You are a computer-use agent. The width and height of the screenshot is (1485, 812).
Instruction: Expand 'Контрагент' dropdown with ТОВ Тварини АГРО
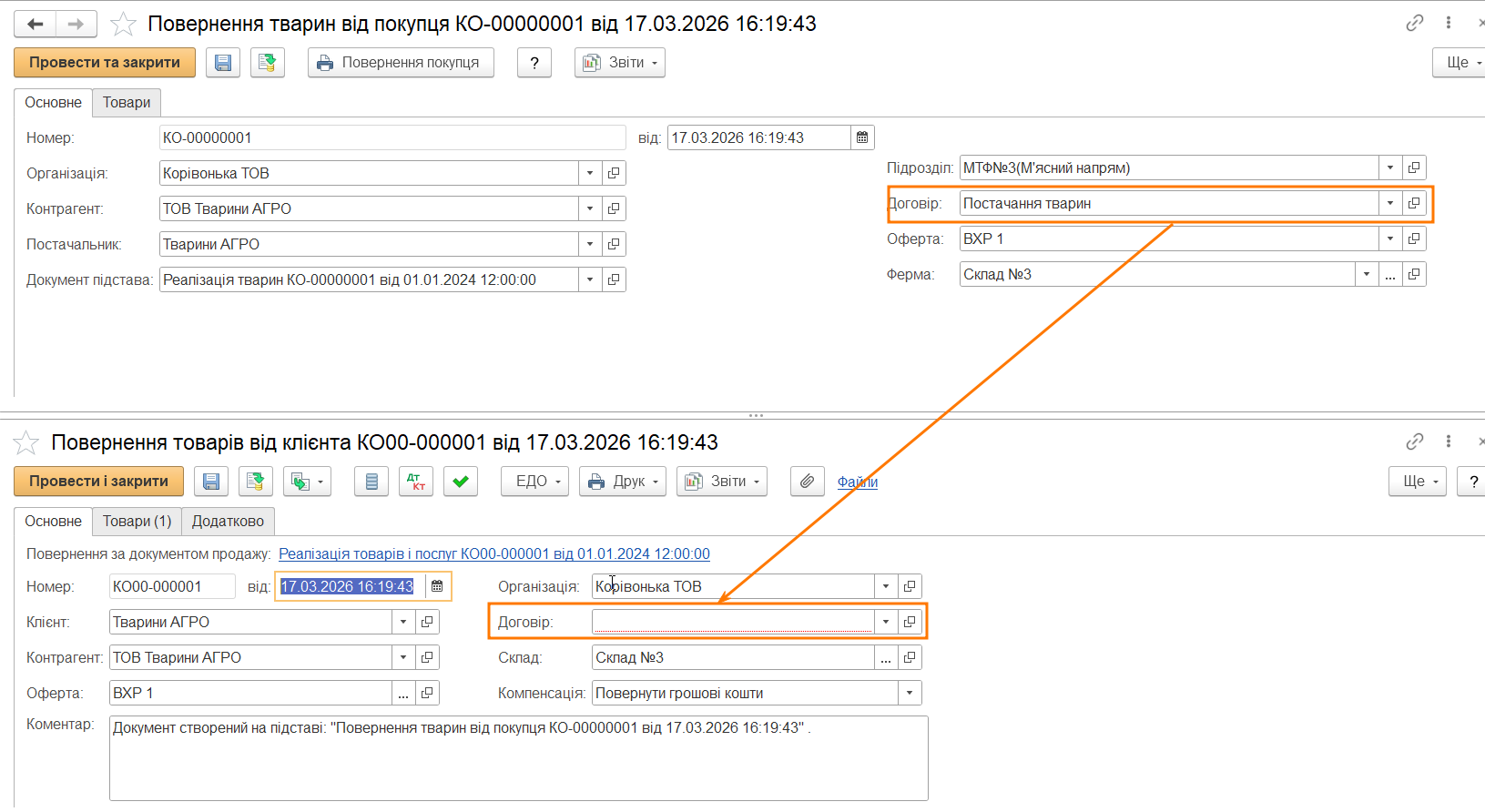(590, 208)
